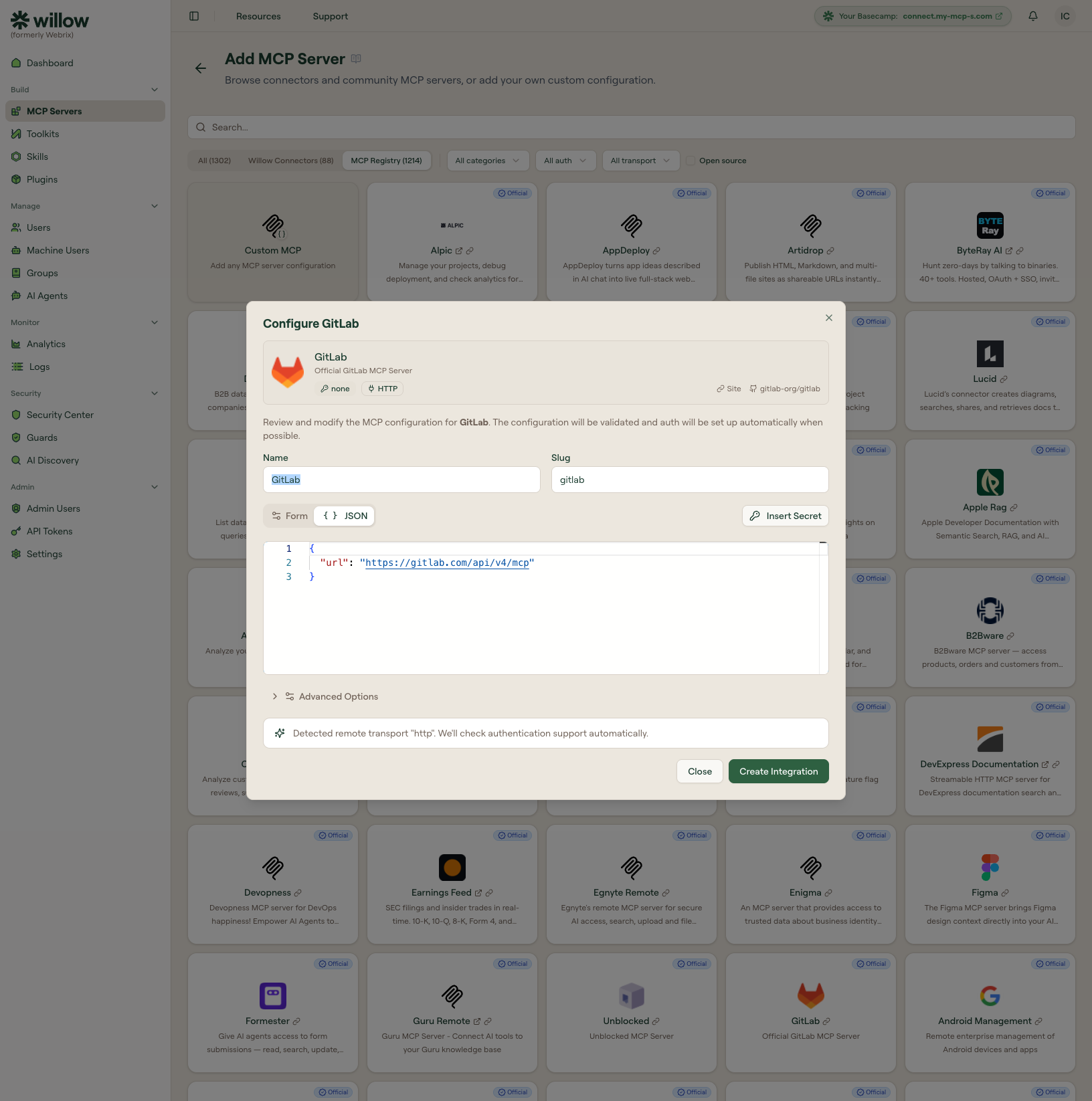1092x1101 pixels.
Task: Open the Android Management card icon
Action: (x=990, y=996)
